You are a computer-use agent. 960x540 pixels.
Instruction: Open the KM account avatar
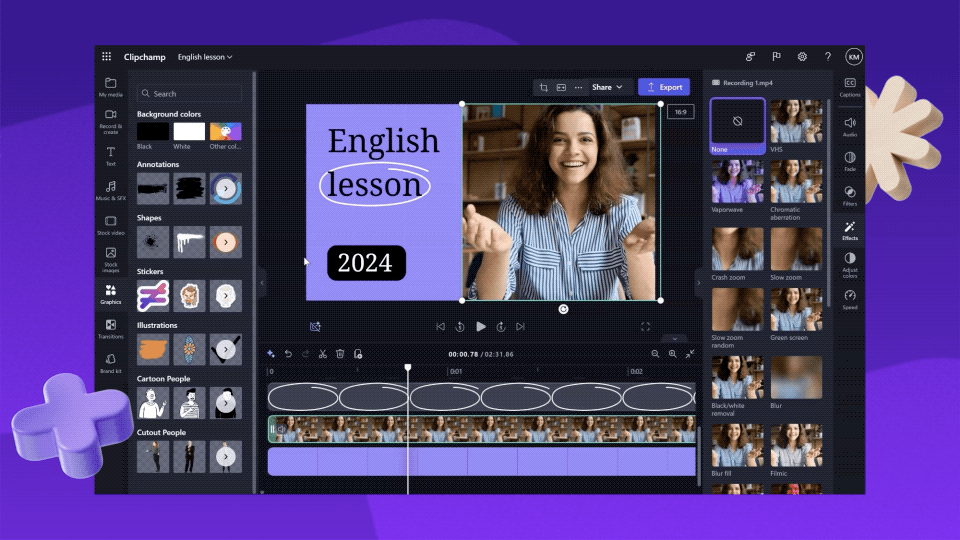[x=853, y=56]
